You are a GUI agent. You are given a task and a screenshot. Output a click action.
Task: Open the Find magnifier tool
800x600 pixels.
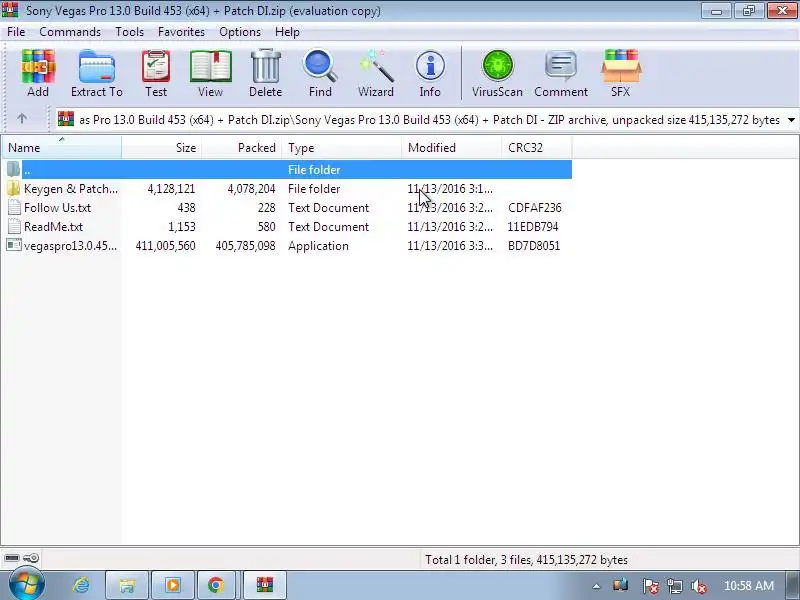[320, 66]
